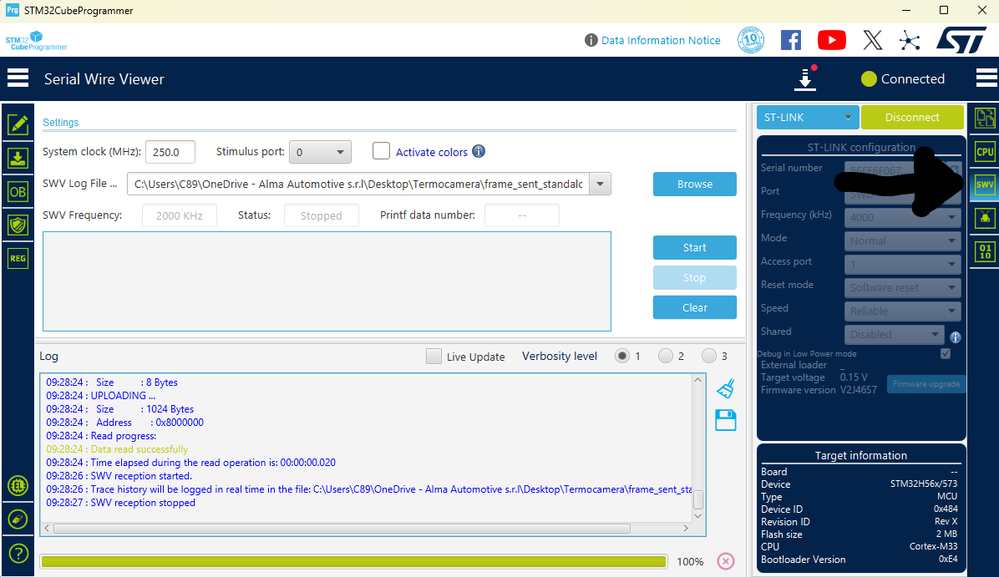Open the Frequency (kHz) dropdown
The image size is (999, 577).
pyautogui.click(x=902, y=217)
